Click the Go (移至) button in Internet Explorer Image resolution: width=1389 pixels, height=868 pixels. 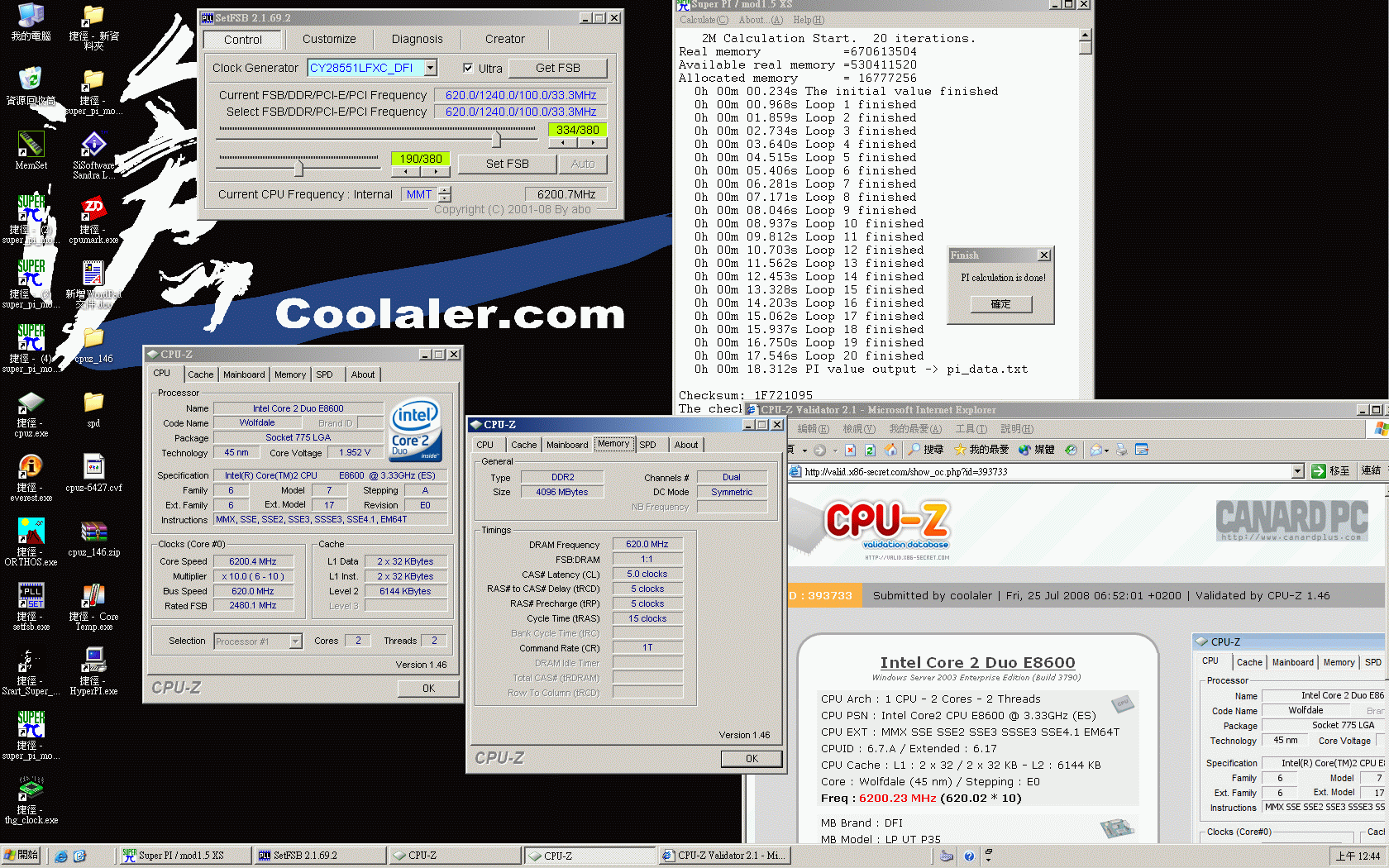(x=1330, y=471)
